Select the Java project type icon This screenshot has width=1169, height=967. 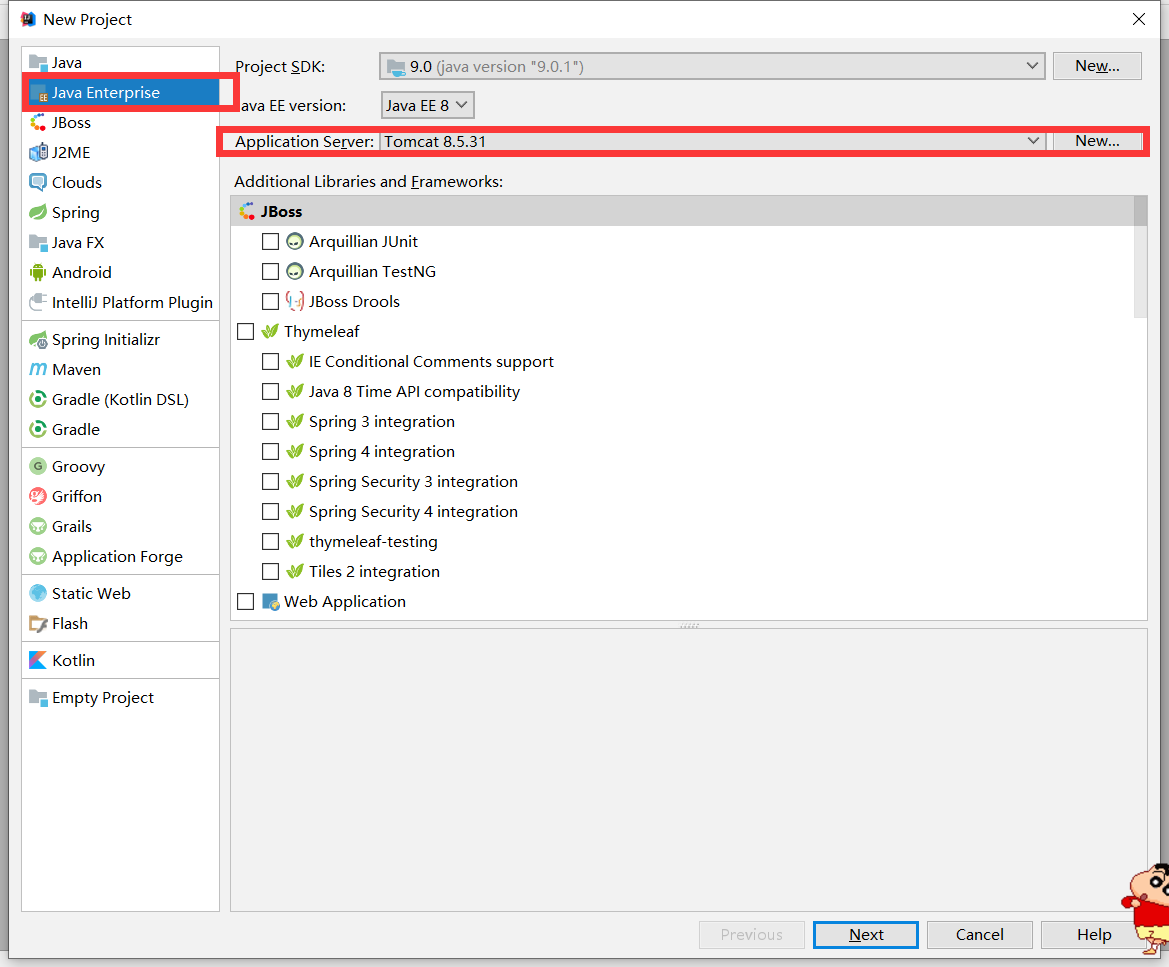pyautogui.click(x=38, y=63)
